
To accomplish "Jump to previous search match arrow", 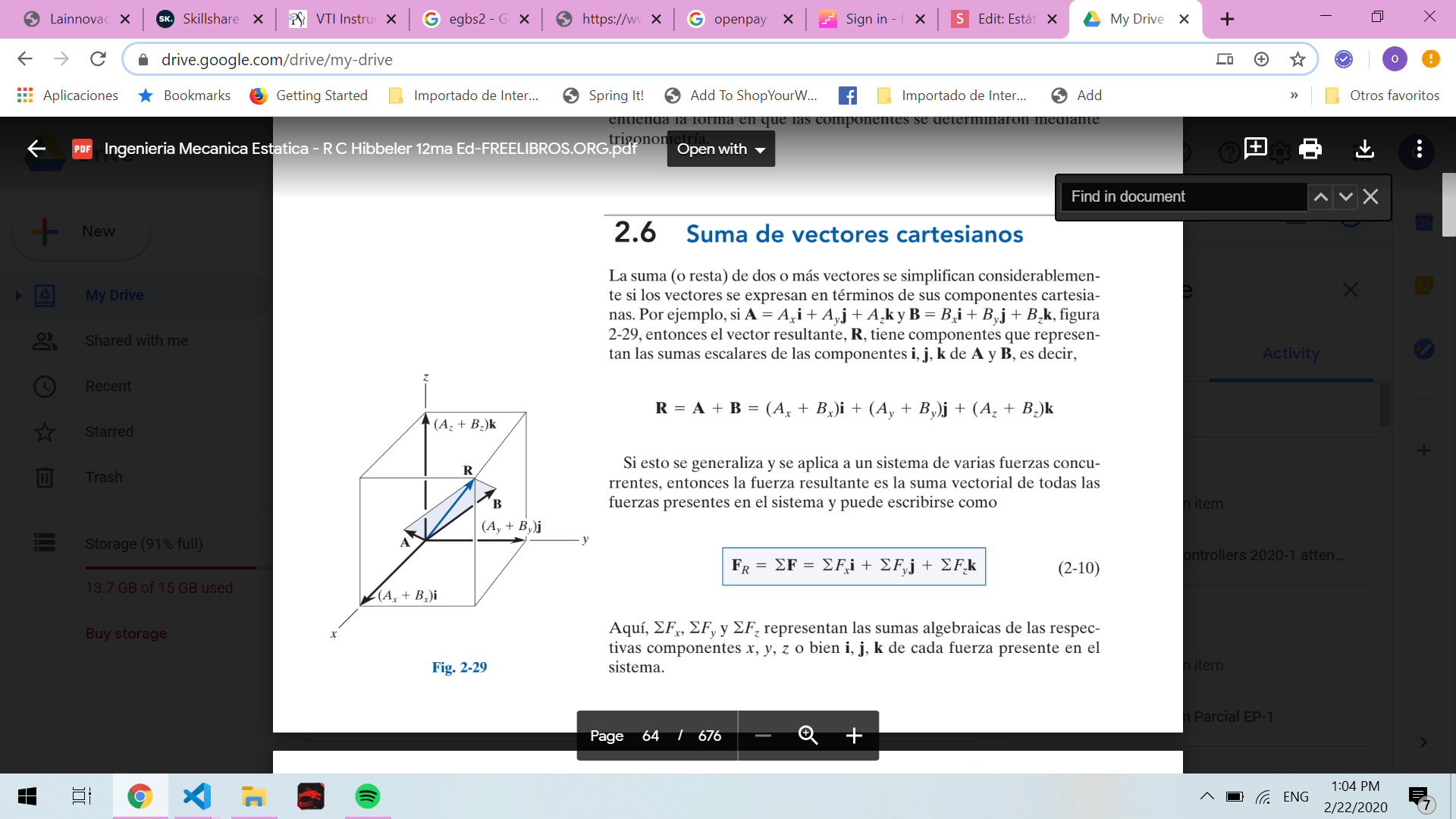I will [1320, 197].
